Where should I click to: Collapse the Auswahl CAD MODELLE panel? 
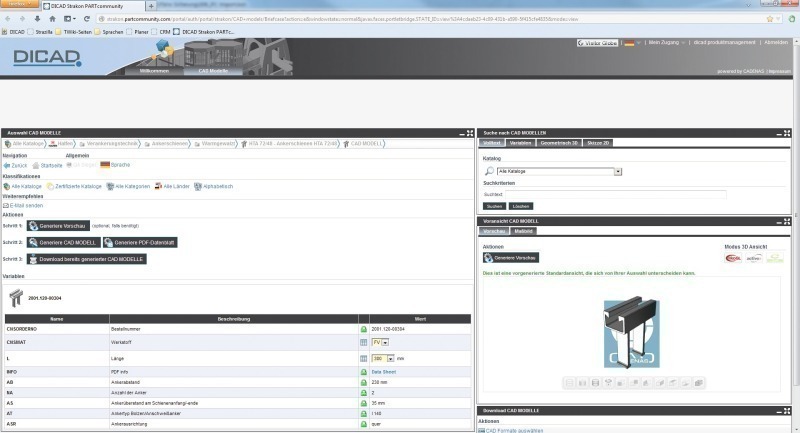click(x=462, y=133)
